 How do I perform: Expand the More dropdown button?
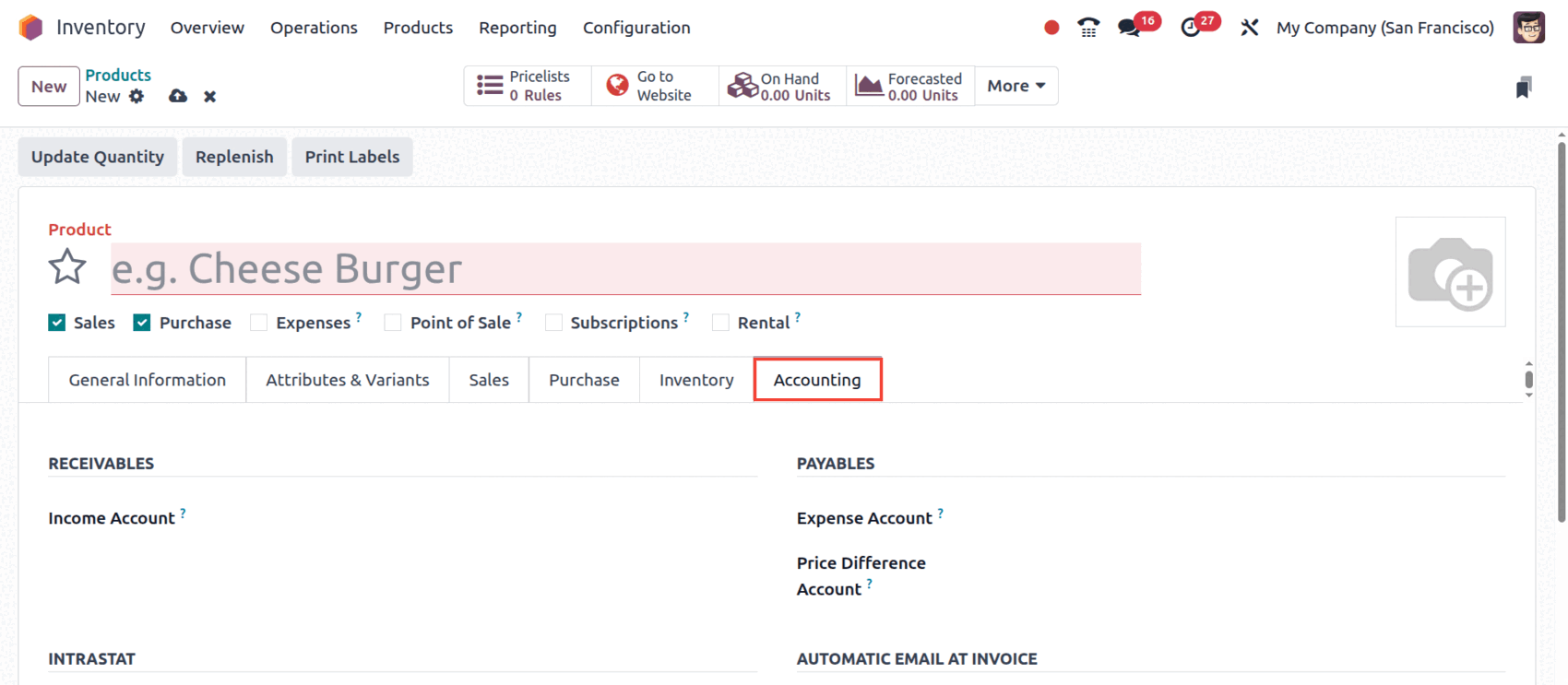pyautogui.click(x=1016, y=86)
